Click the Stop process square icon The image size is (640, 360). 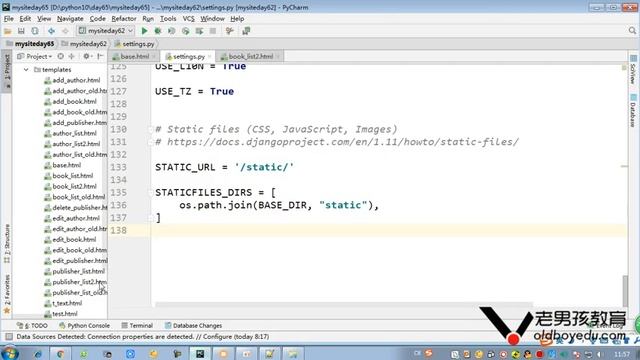pos(213,31)
